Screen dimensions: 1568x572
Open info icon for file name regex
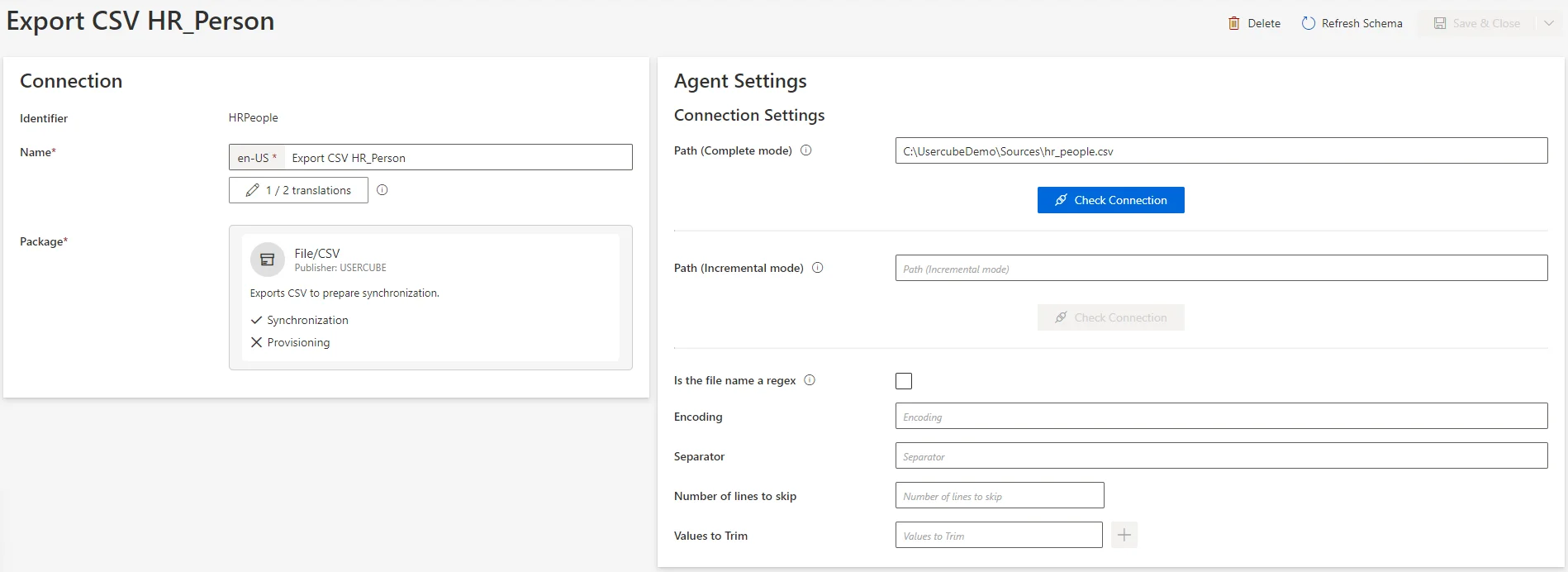tap(810, 380)
